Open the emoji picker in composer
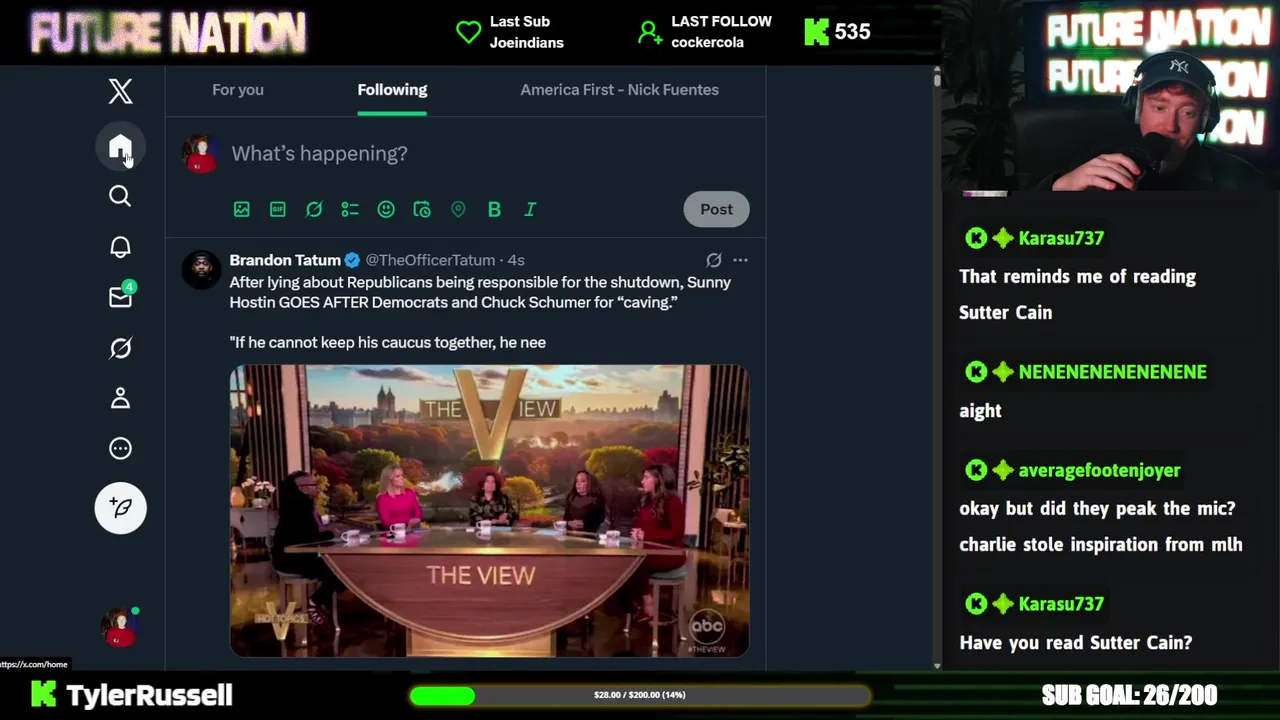Image resolution: width=1280 pixels, height=720 pixels. [386, 209]
